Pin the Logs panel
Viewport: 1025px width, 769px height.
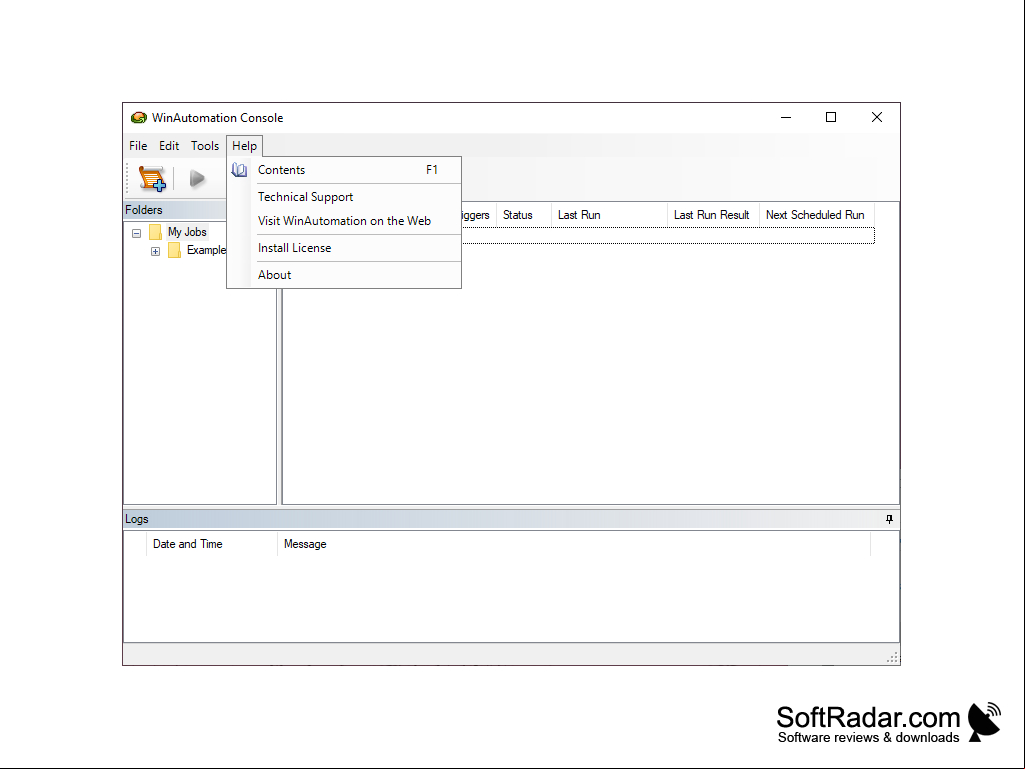click(x=889, y=519)
